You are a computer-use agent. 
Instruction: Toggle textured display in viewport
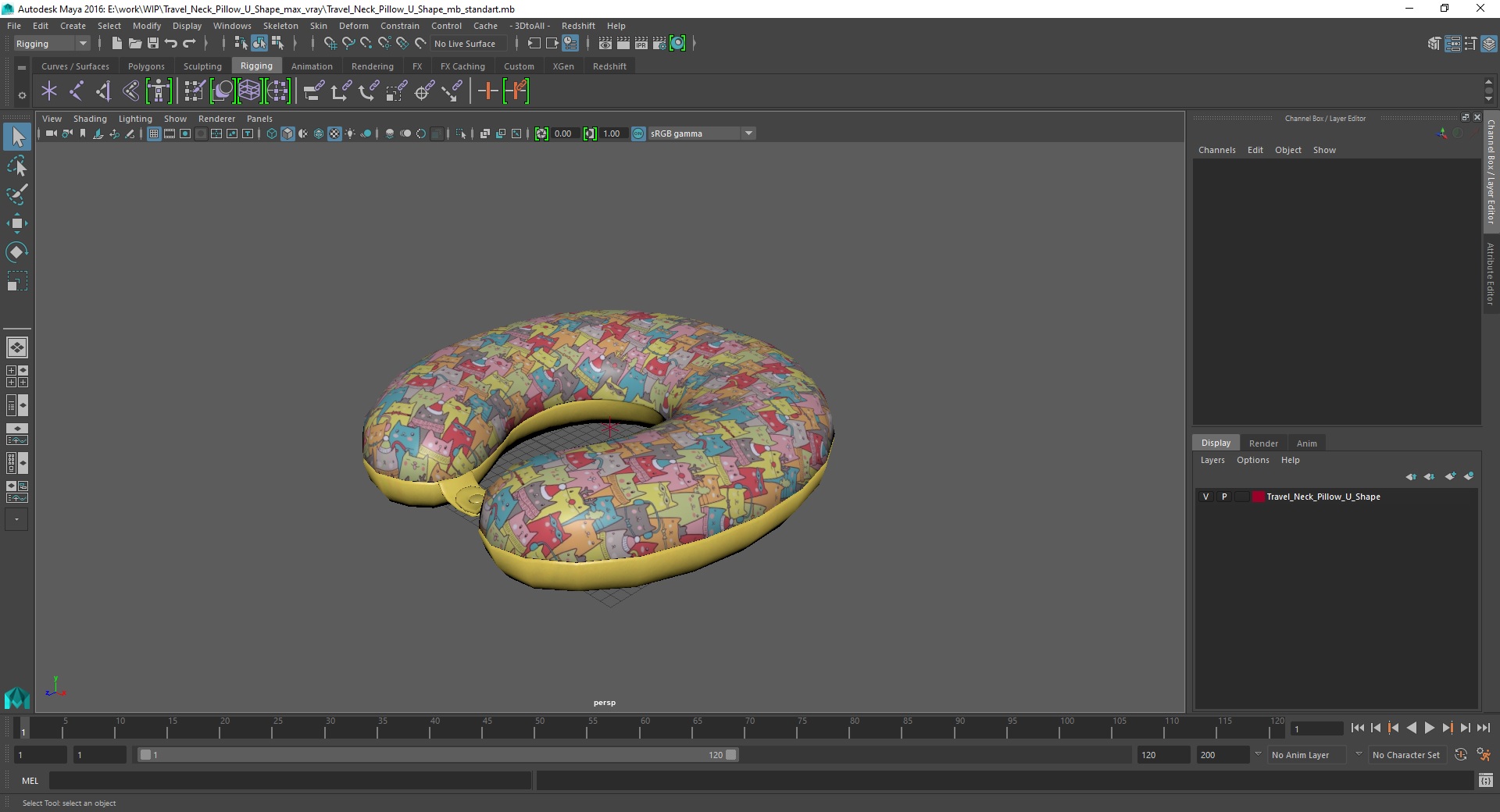click(334, 134)
